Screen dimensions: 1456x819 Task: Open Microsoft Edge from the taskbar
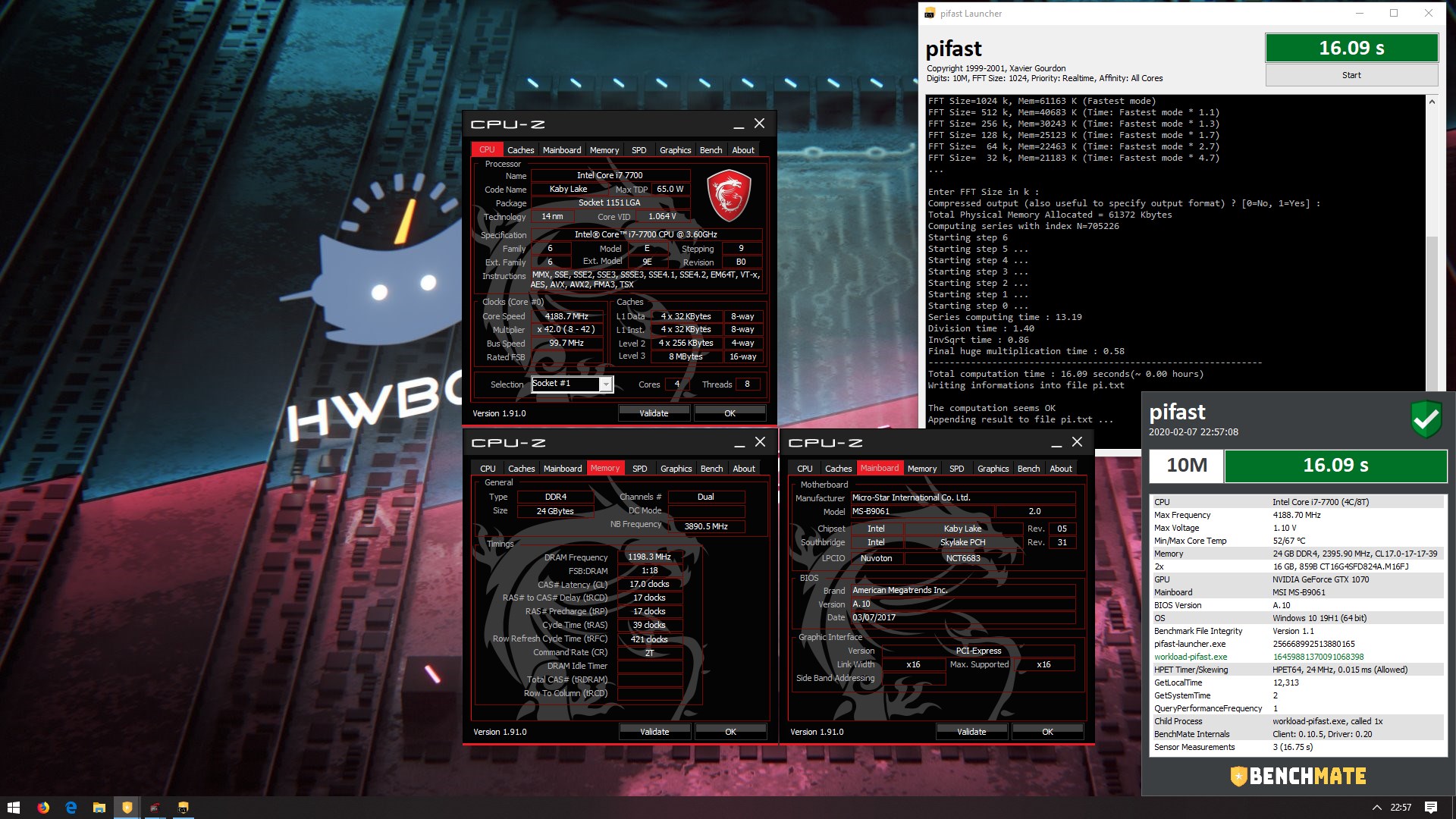click(x=71, y=808)
